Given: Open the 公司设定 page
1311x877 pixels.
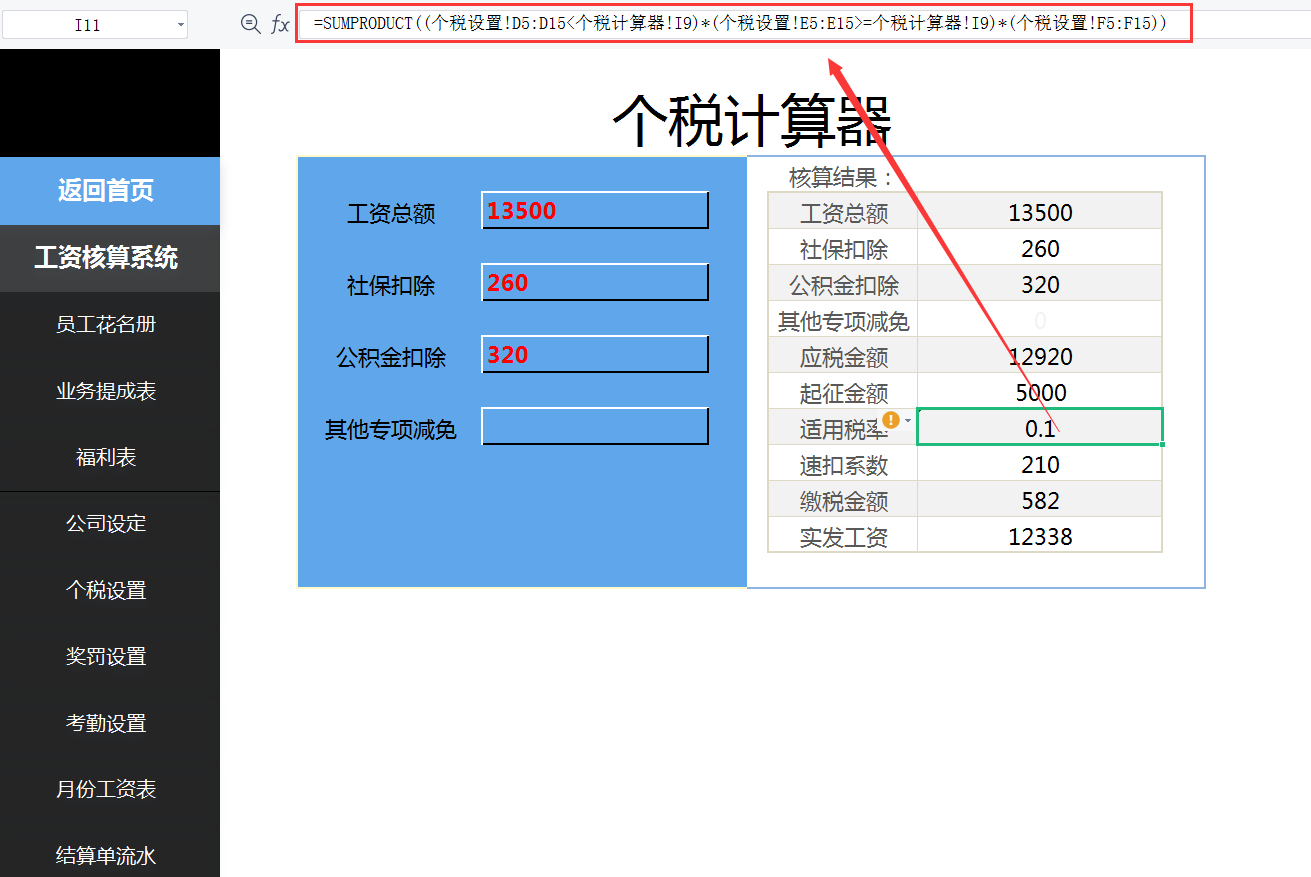Looking at the screenshot, I should [x=108, y=523].
